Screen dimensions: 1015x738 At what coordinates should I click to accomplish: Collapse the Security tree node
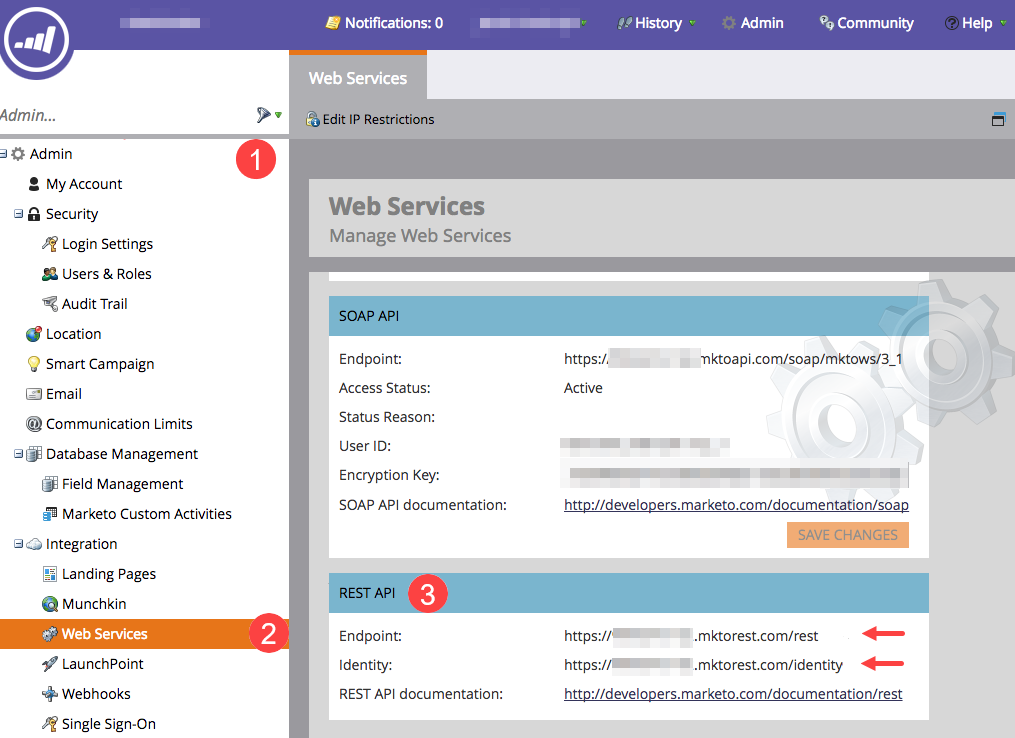pos(19,214)
